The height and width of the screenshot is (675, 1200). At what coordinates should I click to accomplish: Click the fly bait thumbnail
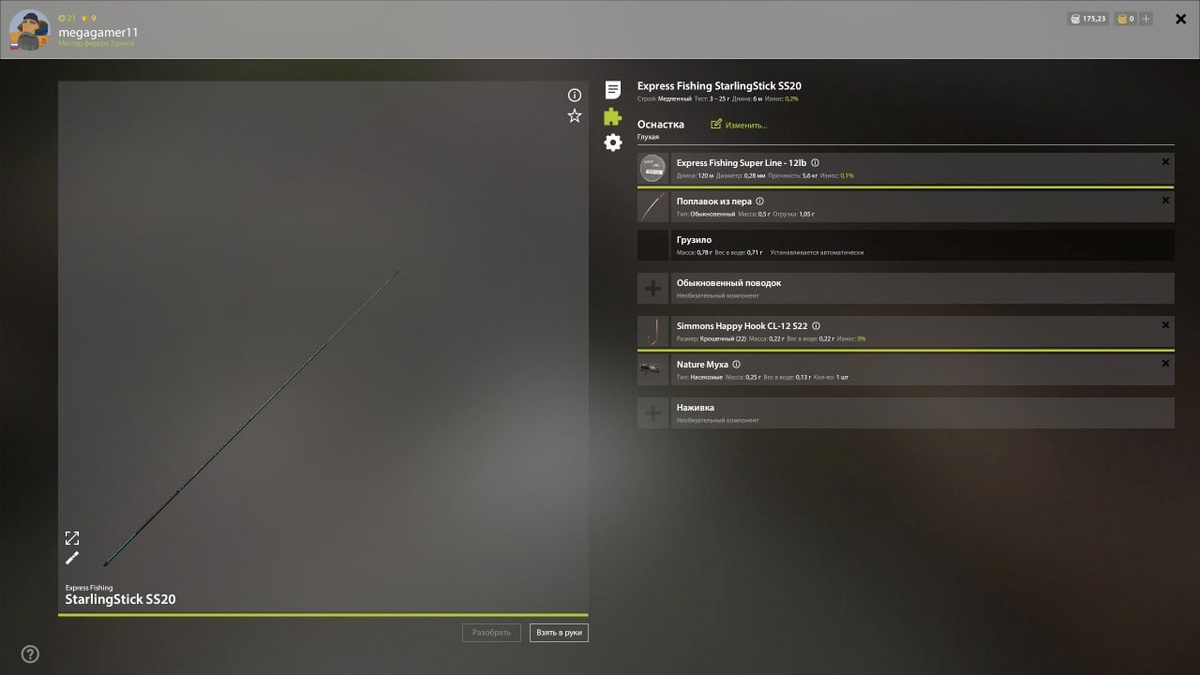pyautogui.click(x=653, y=370)
